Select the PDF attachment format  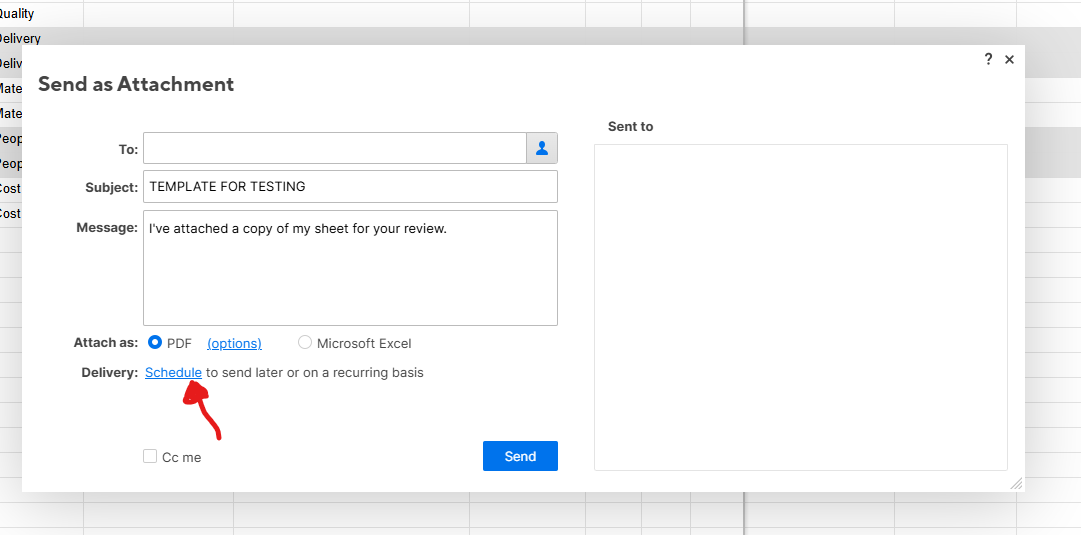pyautogui.click(x=155, y=343)
